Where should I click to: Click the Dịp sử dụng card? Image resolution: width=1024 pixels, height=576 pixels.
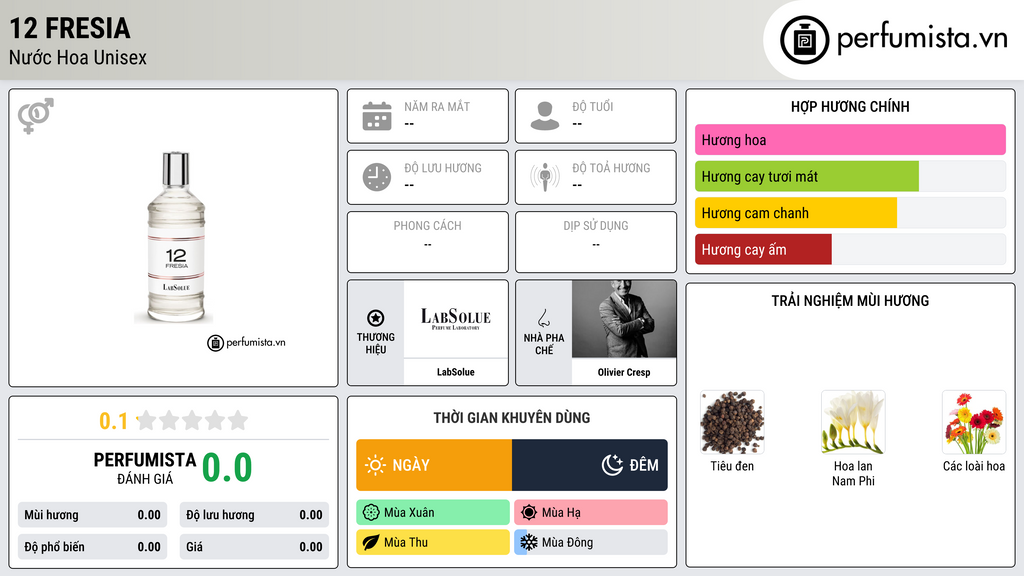(596, 242)
